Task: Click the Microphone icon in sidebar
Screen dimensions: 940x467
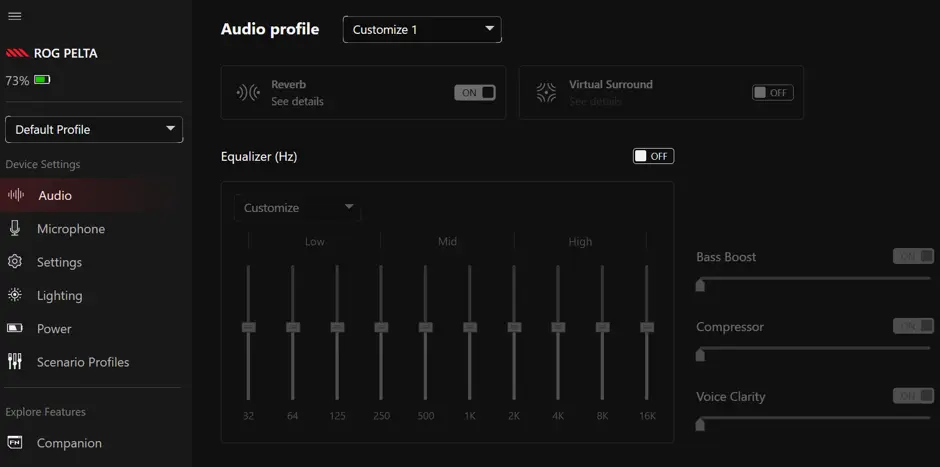Action: pos(15,228)
